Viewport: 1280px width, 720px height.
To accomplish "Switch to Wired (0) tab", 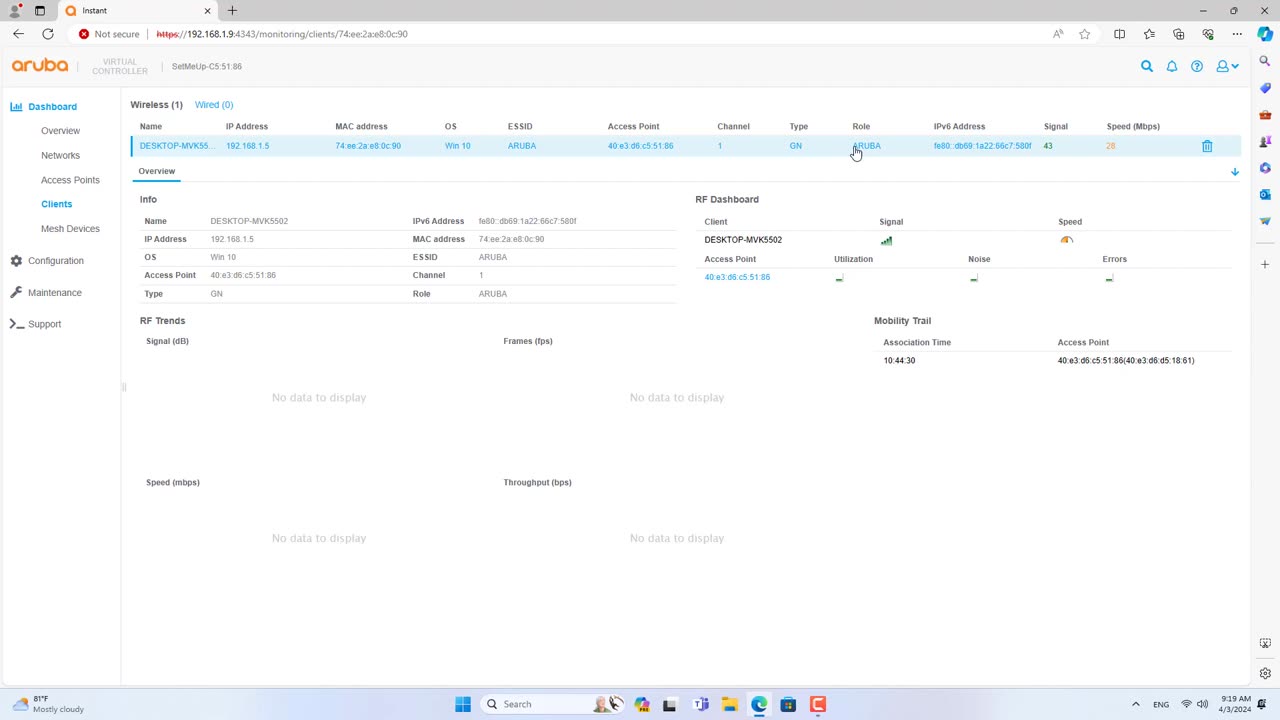I will point(214,104).
